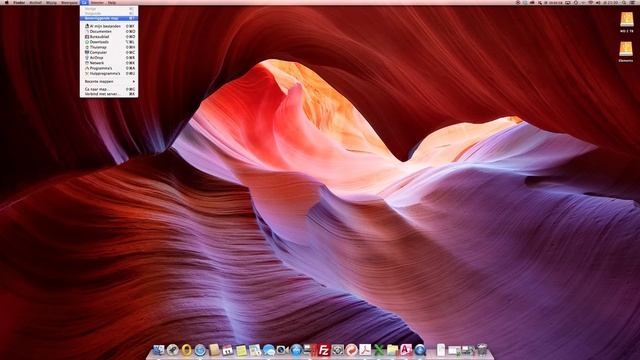Launch FileZilla from the Dock
The width and height of the screenshot is (640, 360).
click(x=324, y=350)
